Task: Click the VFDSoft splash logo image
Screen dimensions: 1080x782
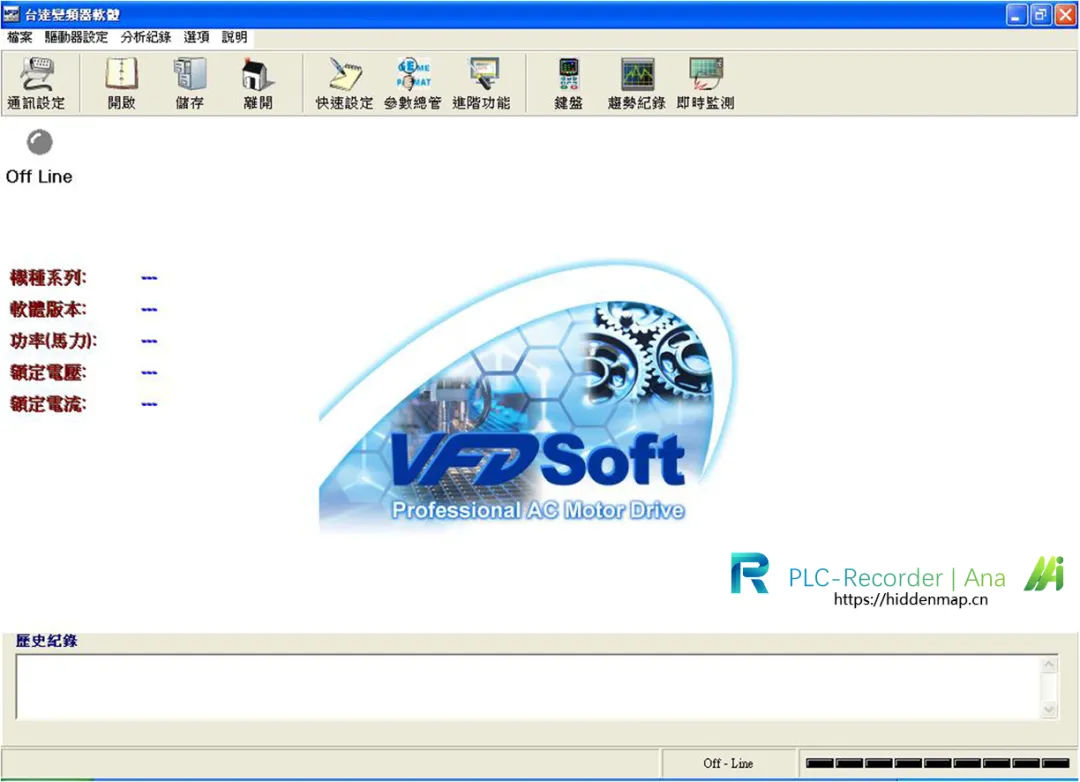Action: (528, 398)
